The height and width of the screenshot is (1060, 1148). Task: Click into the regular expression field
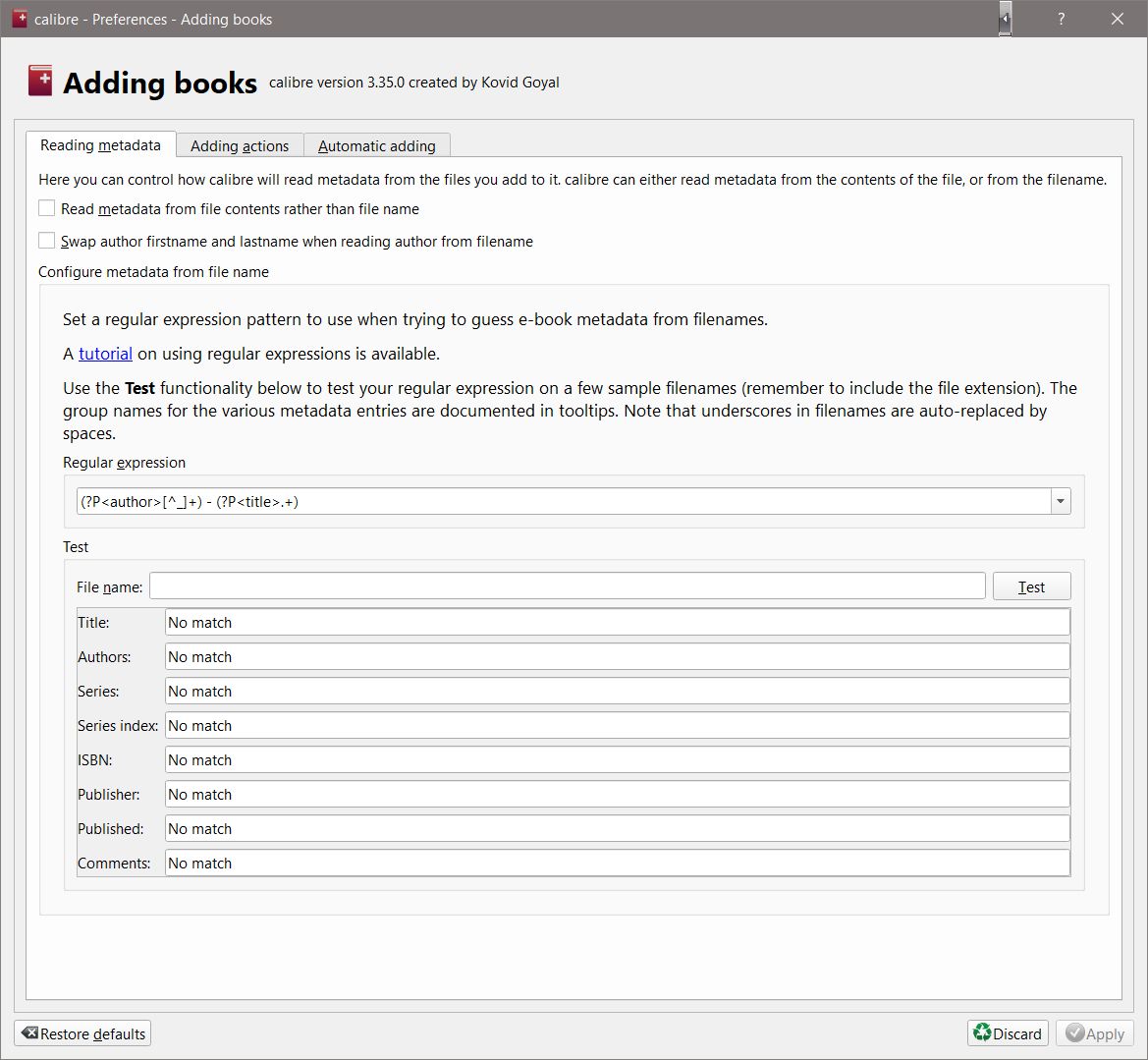click(563, 502)
